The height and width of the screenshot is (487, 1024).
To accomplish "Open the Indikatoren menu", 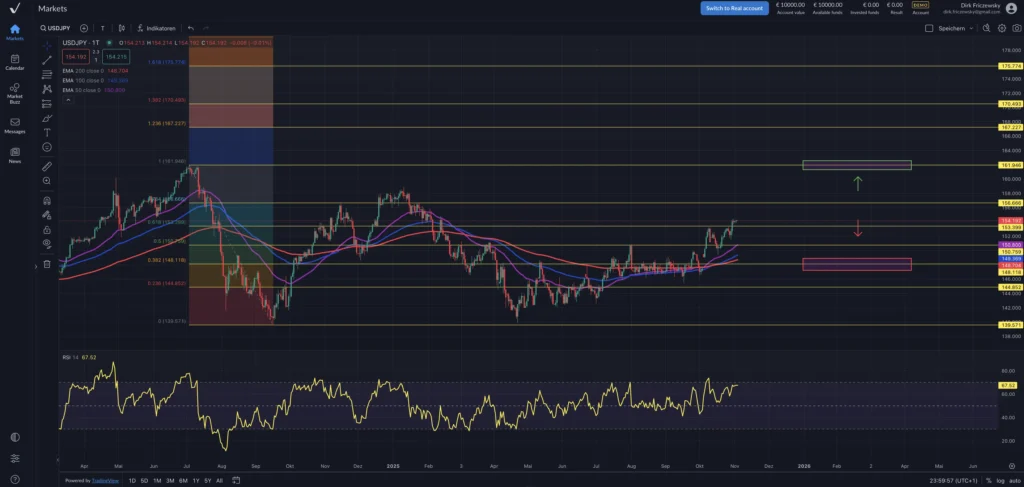I will click(x=155, y=28).
